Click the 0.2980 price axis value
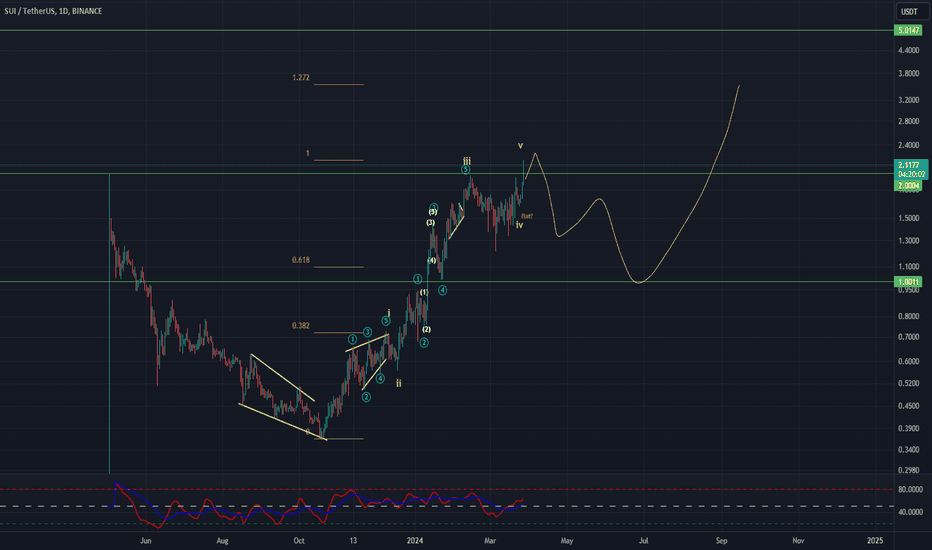 pos(909,470)
